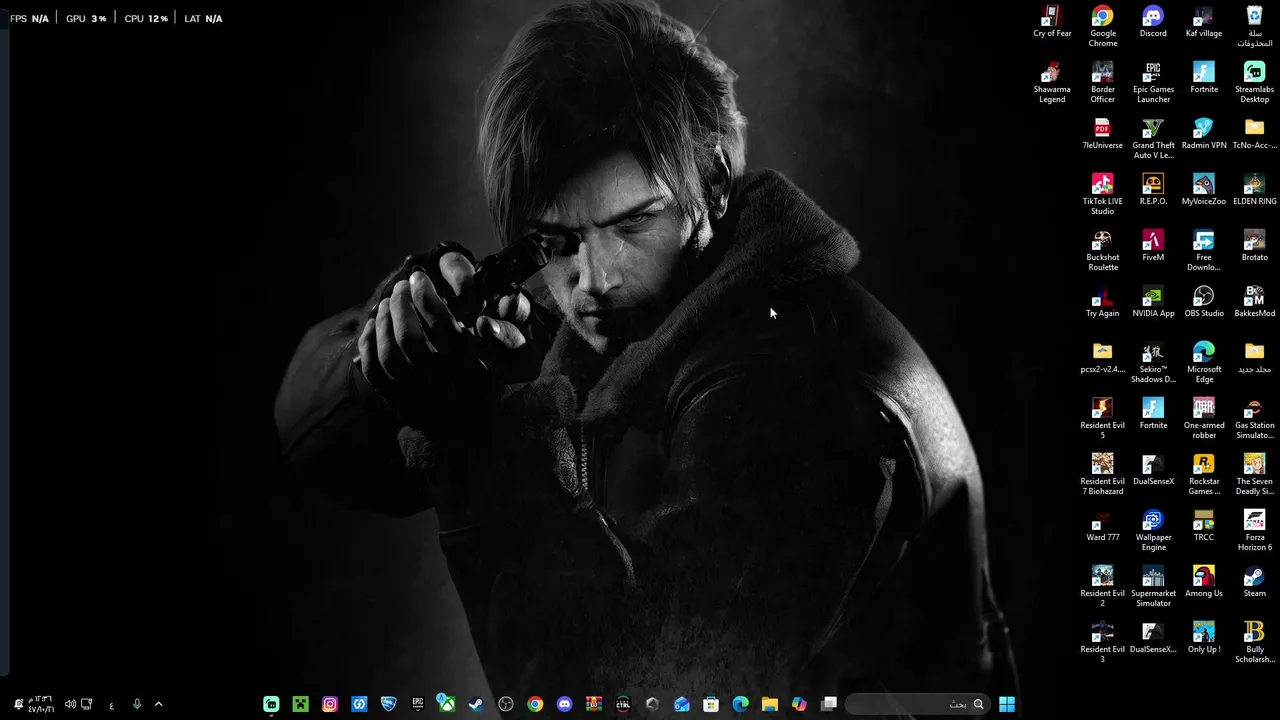
Task: Select Bully Scholarship desktop icon
Action: point(1254,643)
